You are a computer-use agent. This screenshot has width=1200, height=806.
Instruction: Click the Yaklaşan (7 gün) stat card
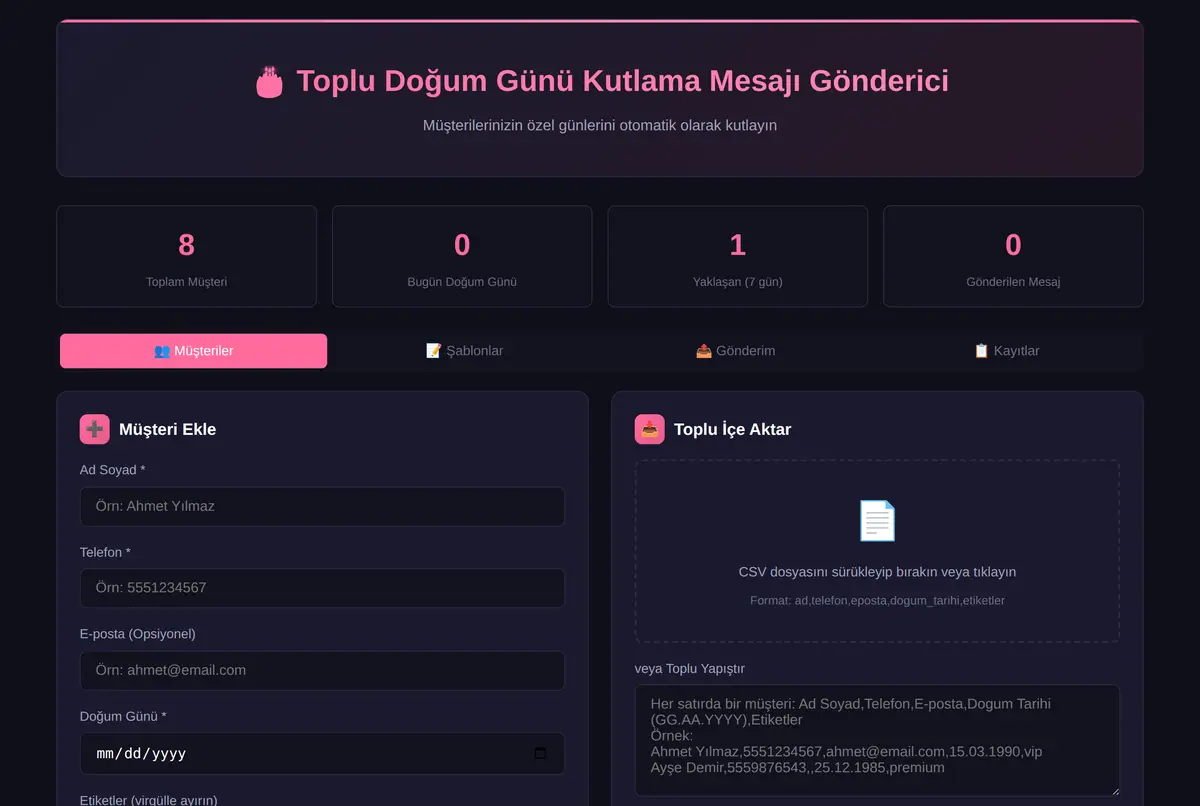(738, 256)
